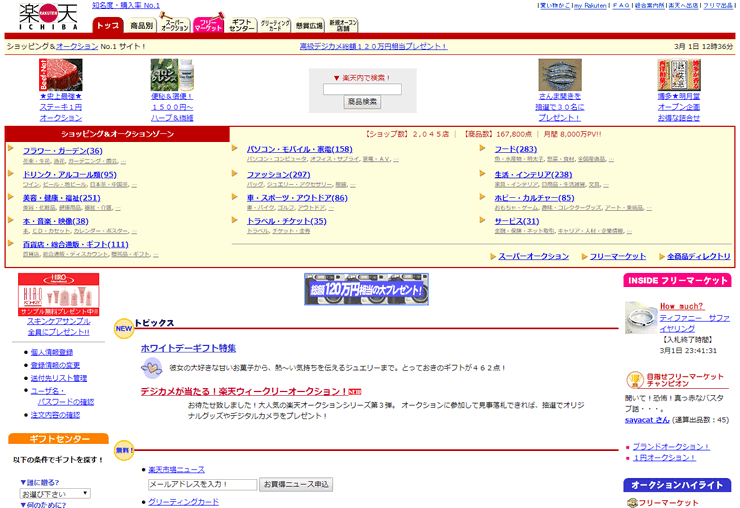This screenshot has width=740, height=508.
Task: Open the スーパーオークション tab
Action: [175, 25]
